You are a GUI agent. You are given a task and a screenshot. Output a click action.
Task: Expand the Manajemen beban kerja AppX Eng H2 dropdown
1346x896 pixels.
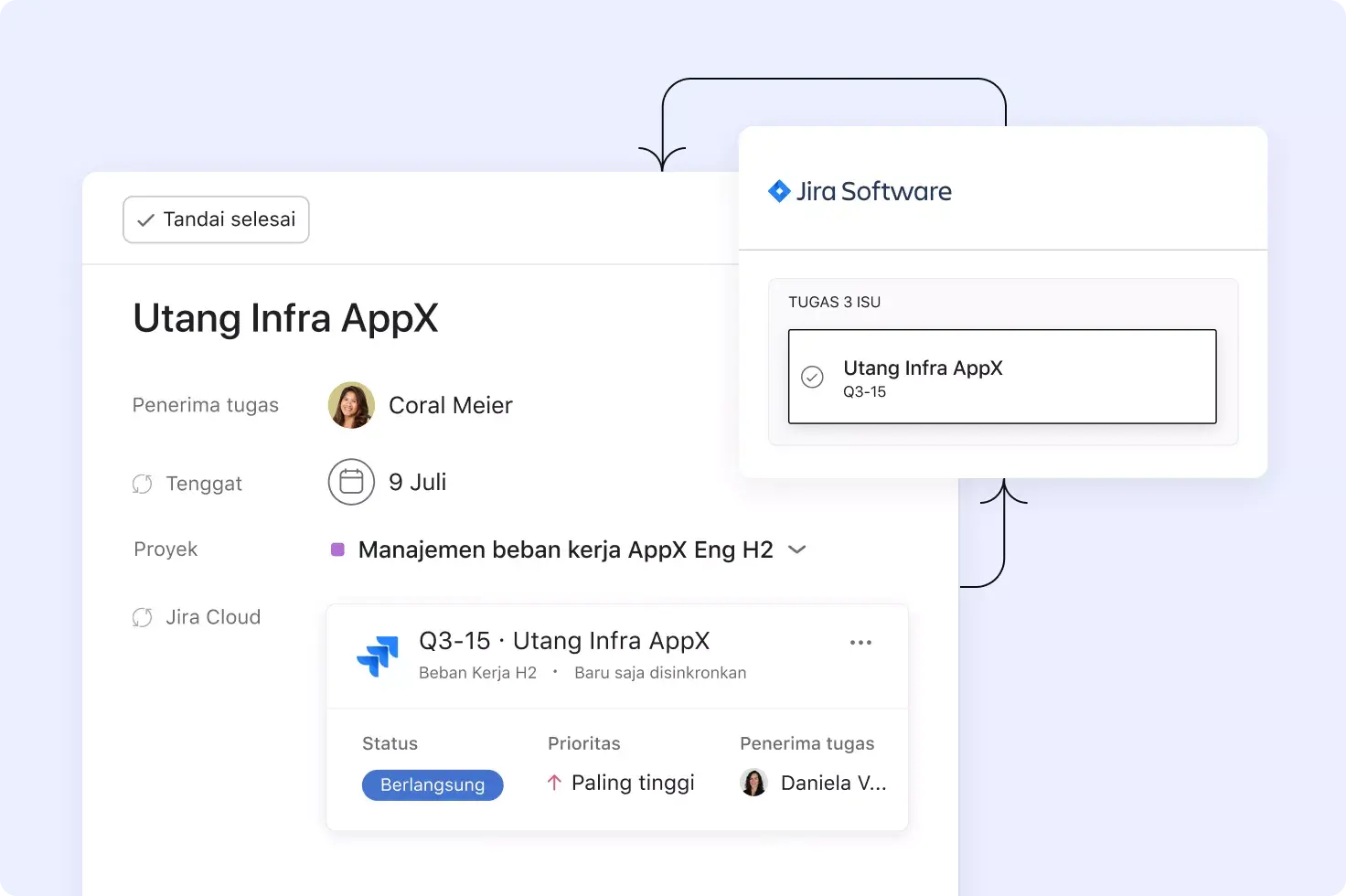(796, 549)
